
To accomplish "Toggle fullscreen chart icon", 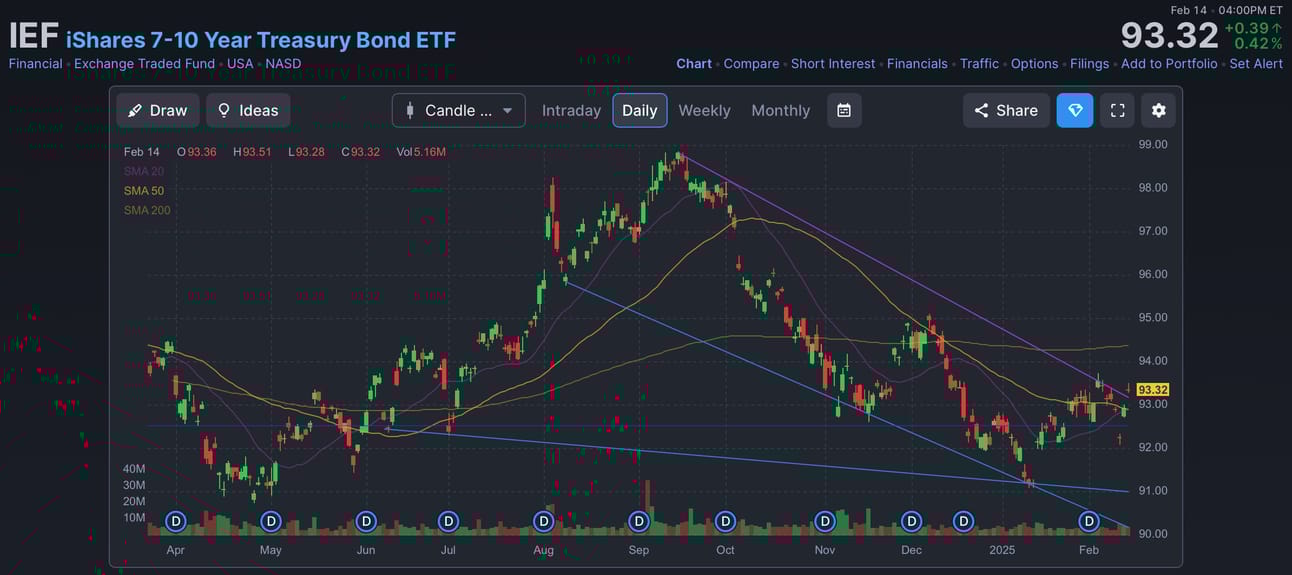I will (x=1118, y=110).
